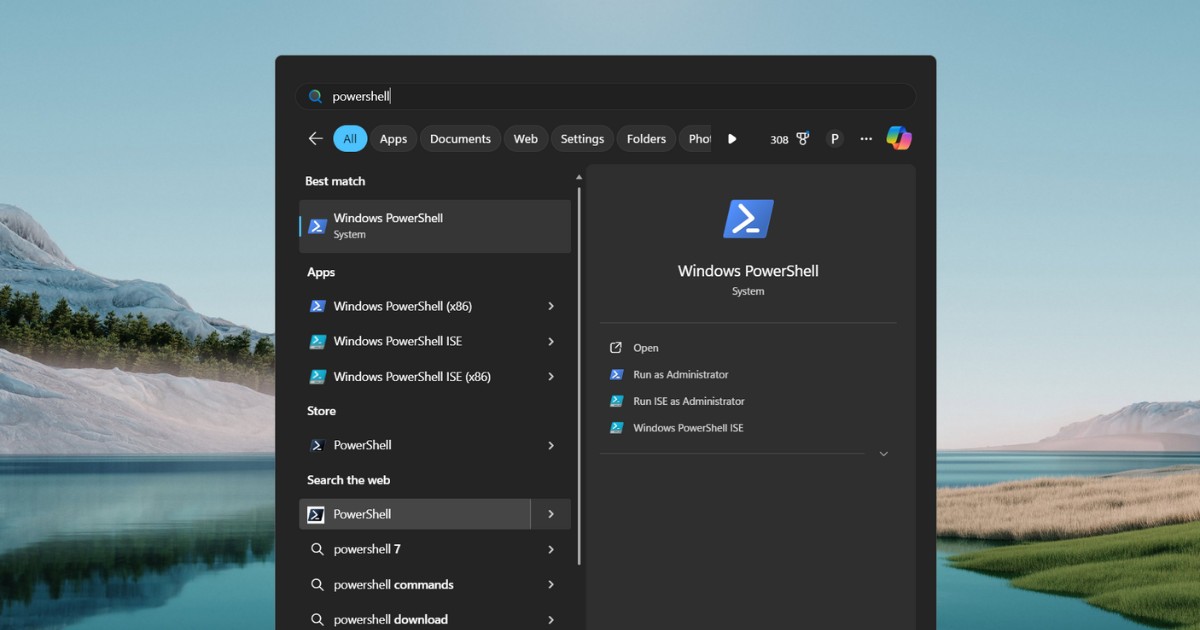This screenshot has width=1200, height=630.
Task: Click the back arrow in search panel
Action: click(x=316, y=139)
